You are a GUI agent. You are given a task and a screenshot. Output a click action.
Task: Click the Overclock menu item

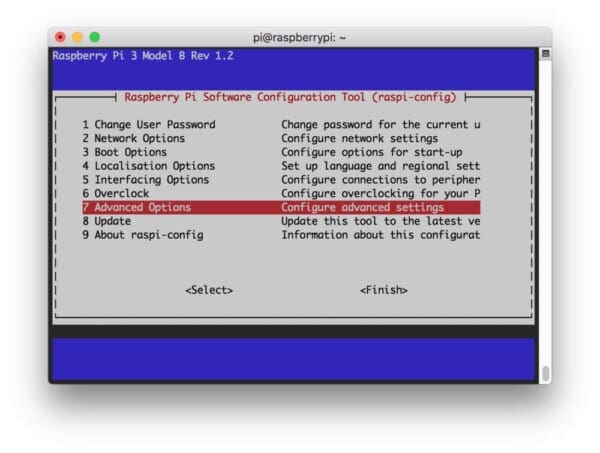[114, 193]
